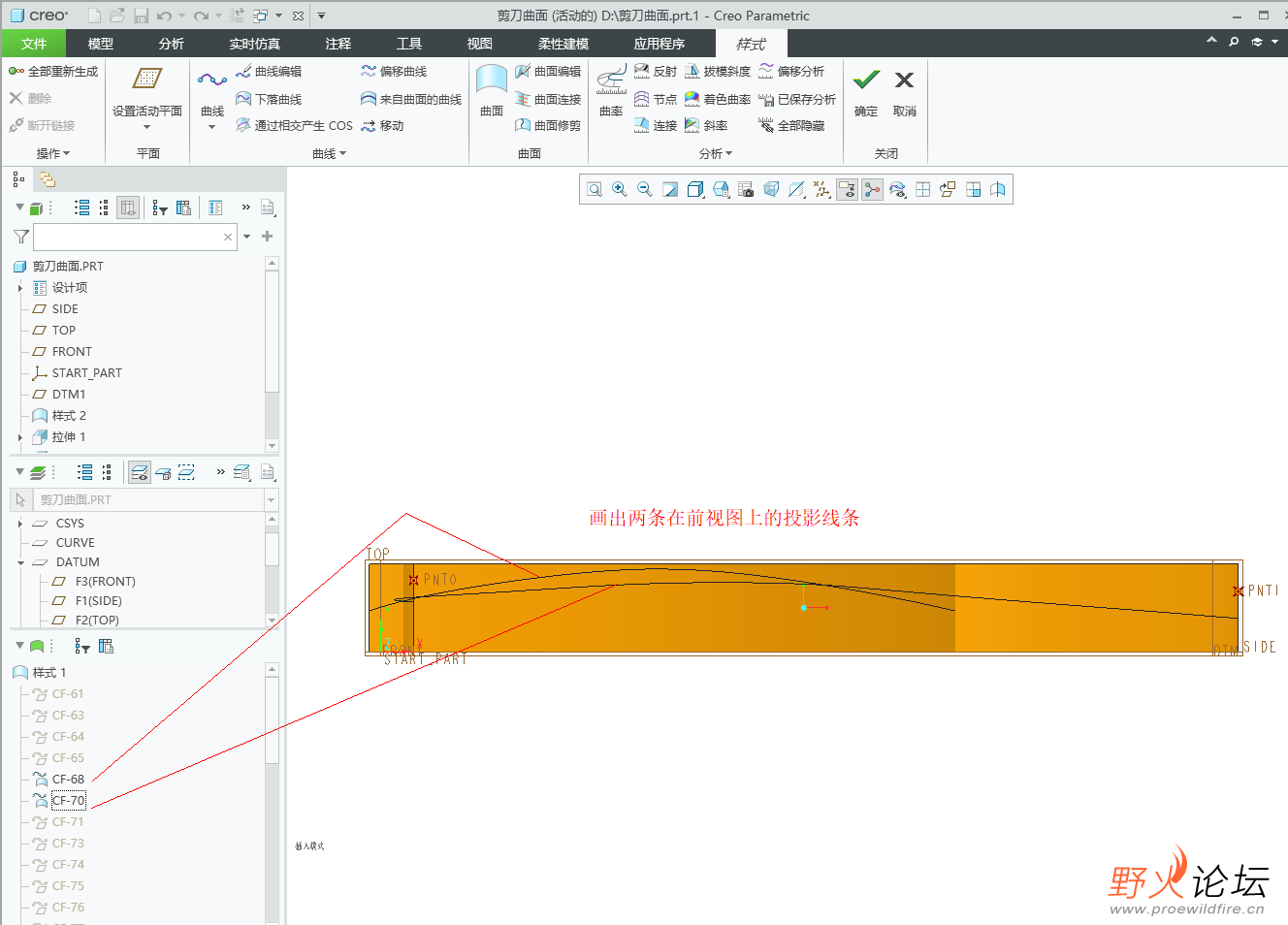This screenshot has width=1288, height=925.
Task: Switch to Model (模型) ribbon tab
Action: click(x=101, y=44)
